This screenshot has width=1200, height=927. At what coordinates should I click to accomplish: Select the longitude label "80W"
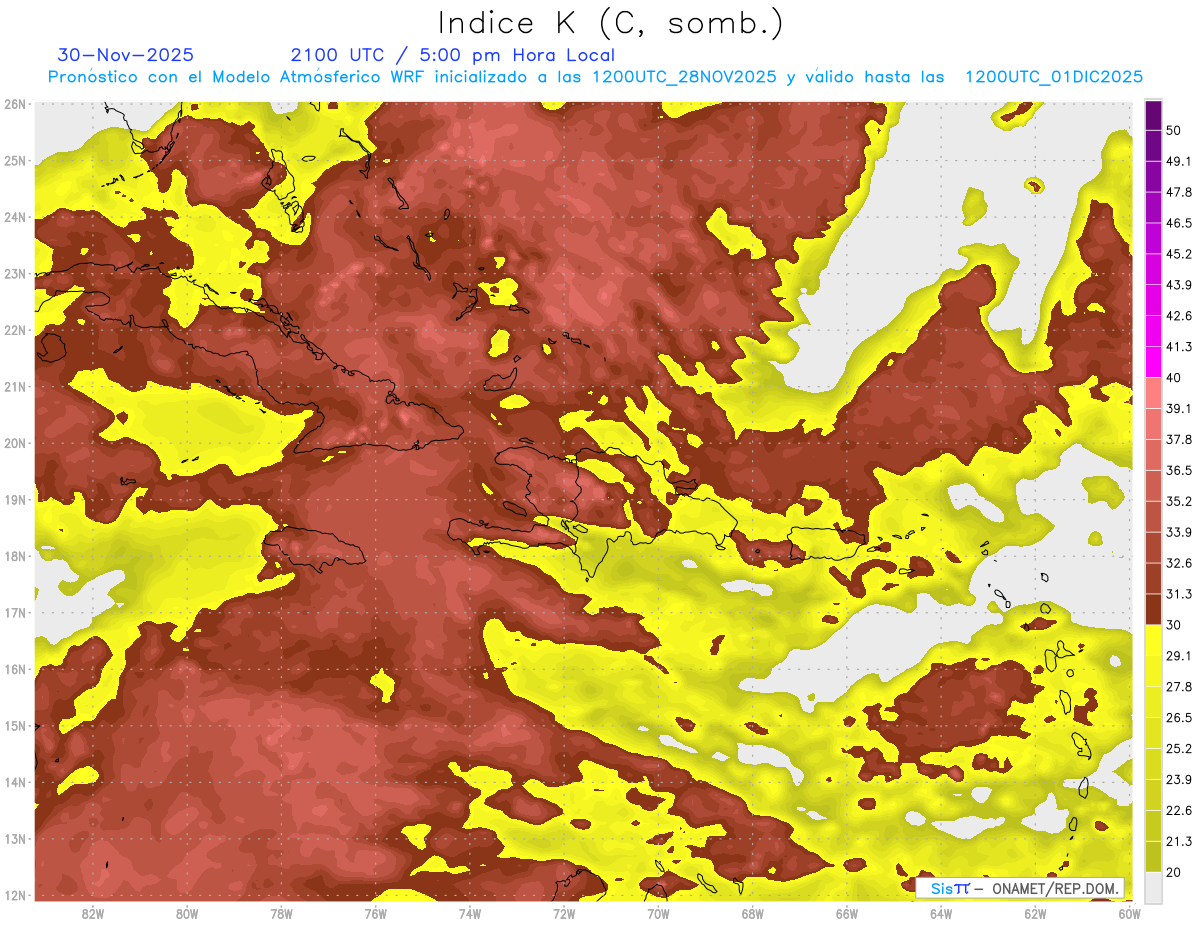pos(187,914)
